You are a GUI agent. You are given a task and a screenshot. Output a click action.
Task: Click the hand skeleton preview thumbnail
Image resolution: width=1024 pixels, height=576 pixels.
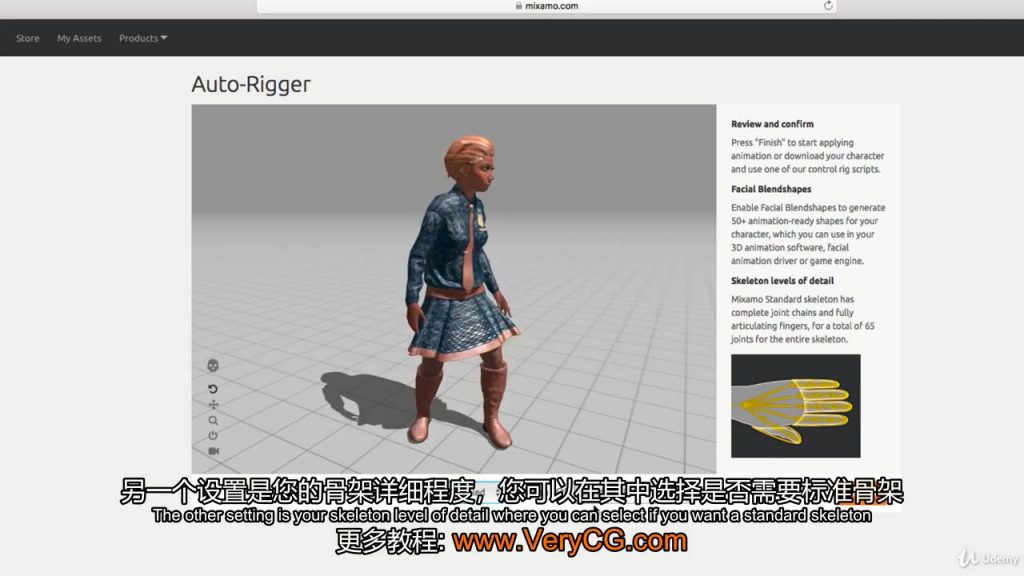pyautogui.click(x=795, y=406)
